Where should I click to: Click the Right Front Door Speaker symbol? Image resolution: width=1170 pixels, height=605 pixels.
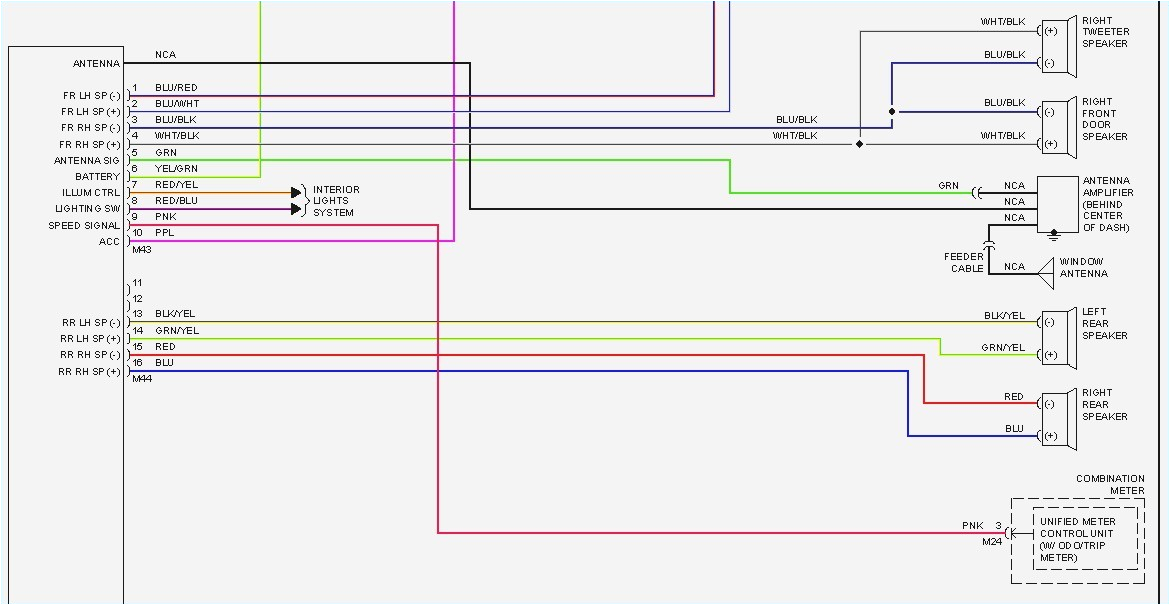[1057, 124]
